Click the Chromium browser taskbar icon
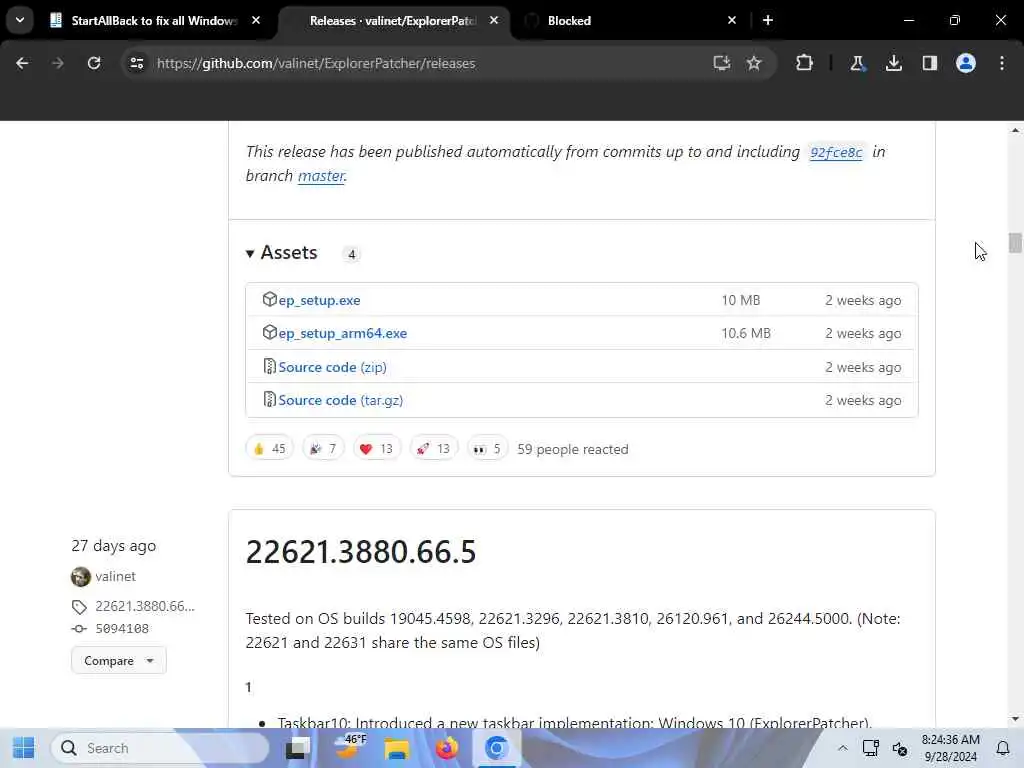This screenshot has height=768, width=1024. 496,748
